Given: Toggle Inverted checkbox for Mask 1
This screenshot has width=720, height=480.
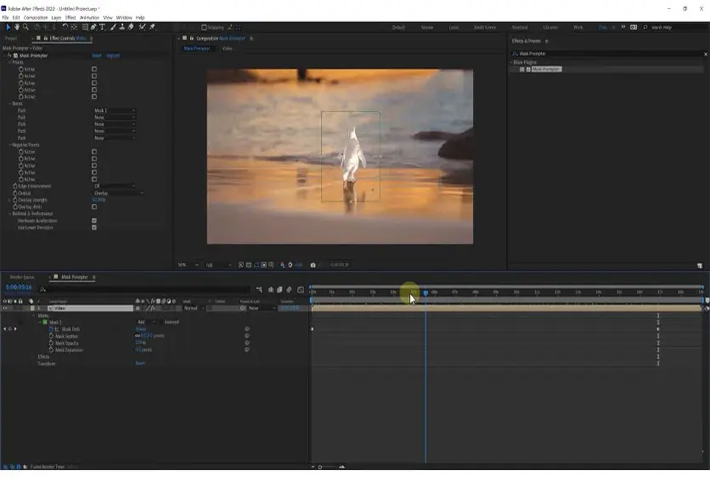Looking at the screenshot, I should tap(161, 322).
